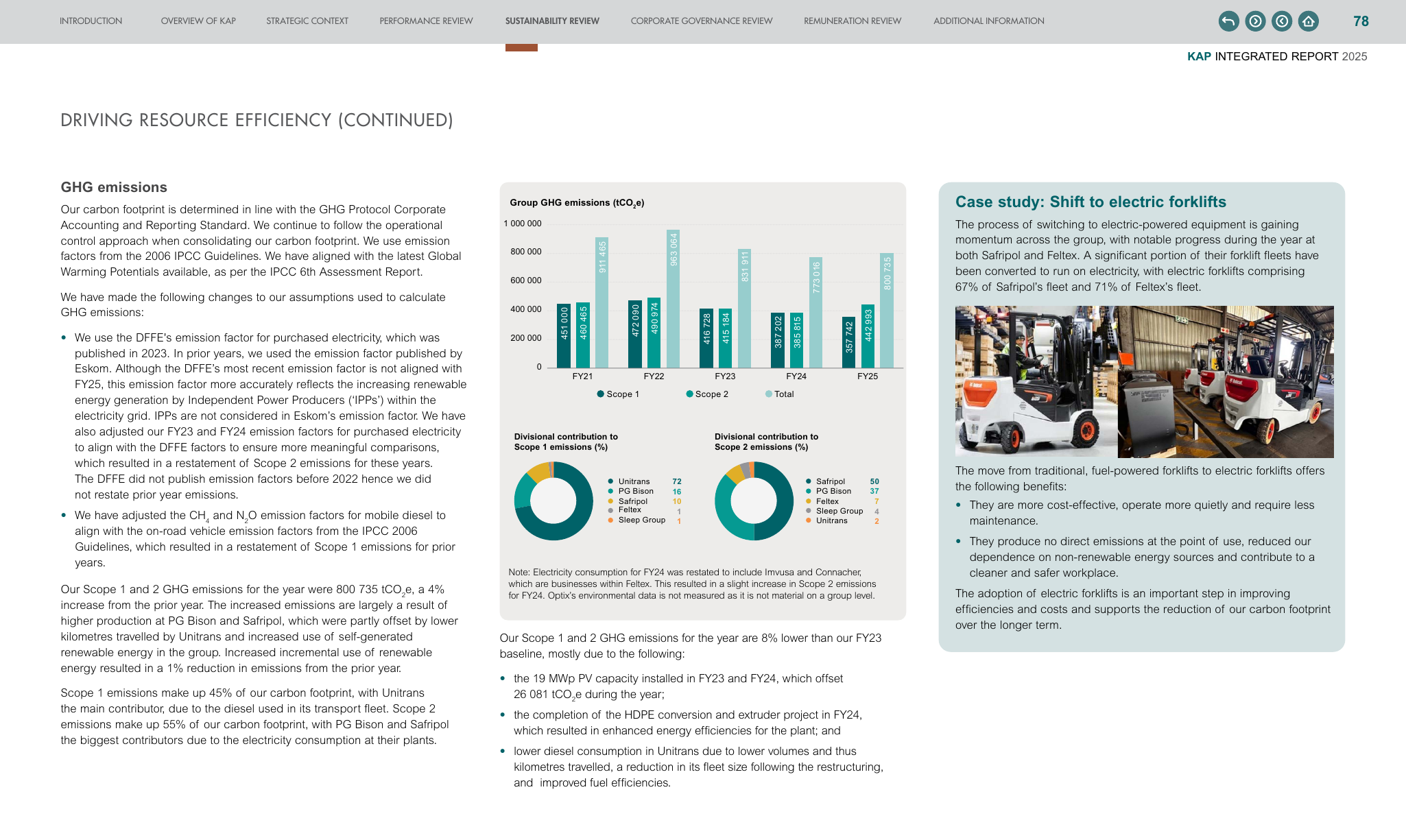This screenshot has width=1406, height=840.
Task: Open the Performance Review tab
Action: click(426, 21)
